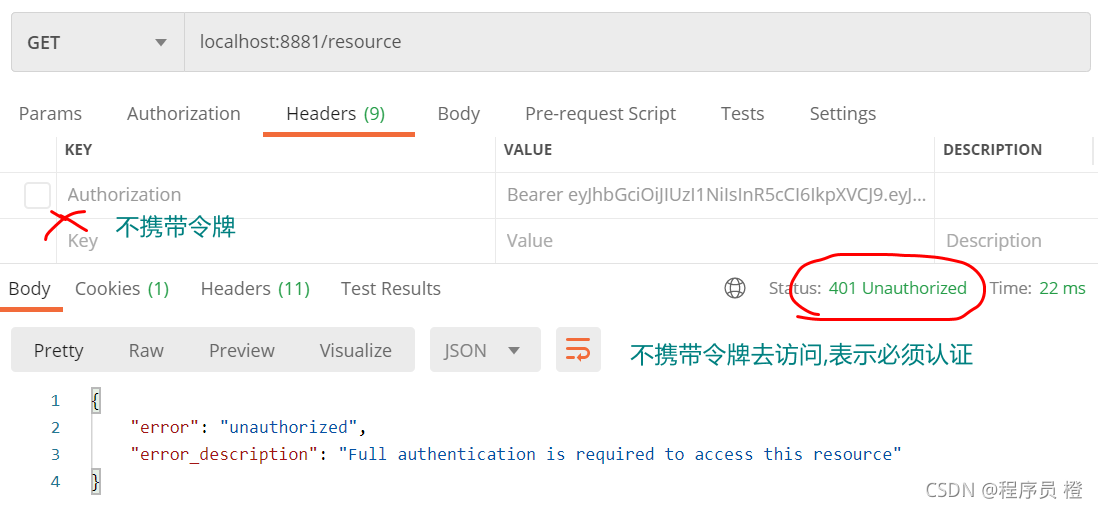
Task: Enable the Authorization header checkbox
Action: (37, 195)
